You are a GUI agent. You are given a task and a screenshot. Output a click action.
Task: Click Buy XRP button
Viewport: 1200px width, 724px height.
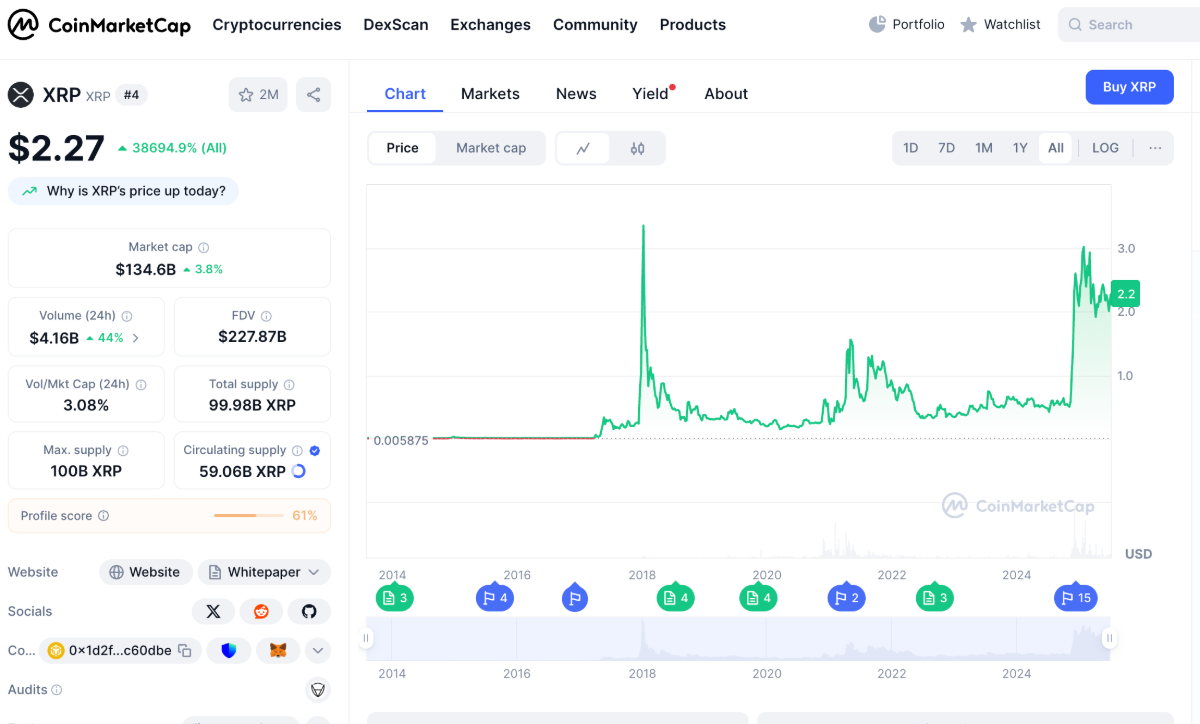tap(1130, 87)
